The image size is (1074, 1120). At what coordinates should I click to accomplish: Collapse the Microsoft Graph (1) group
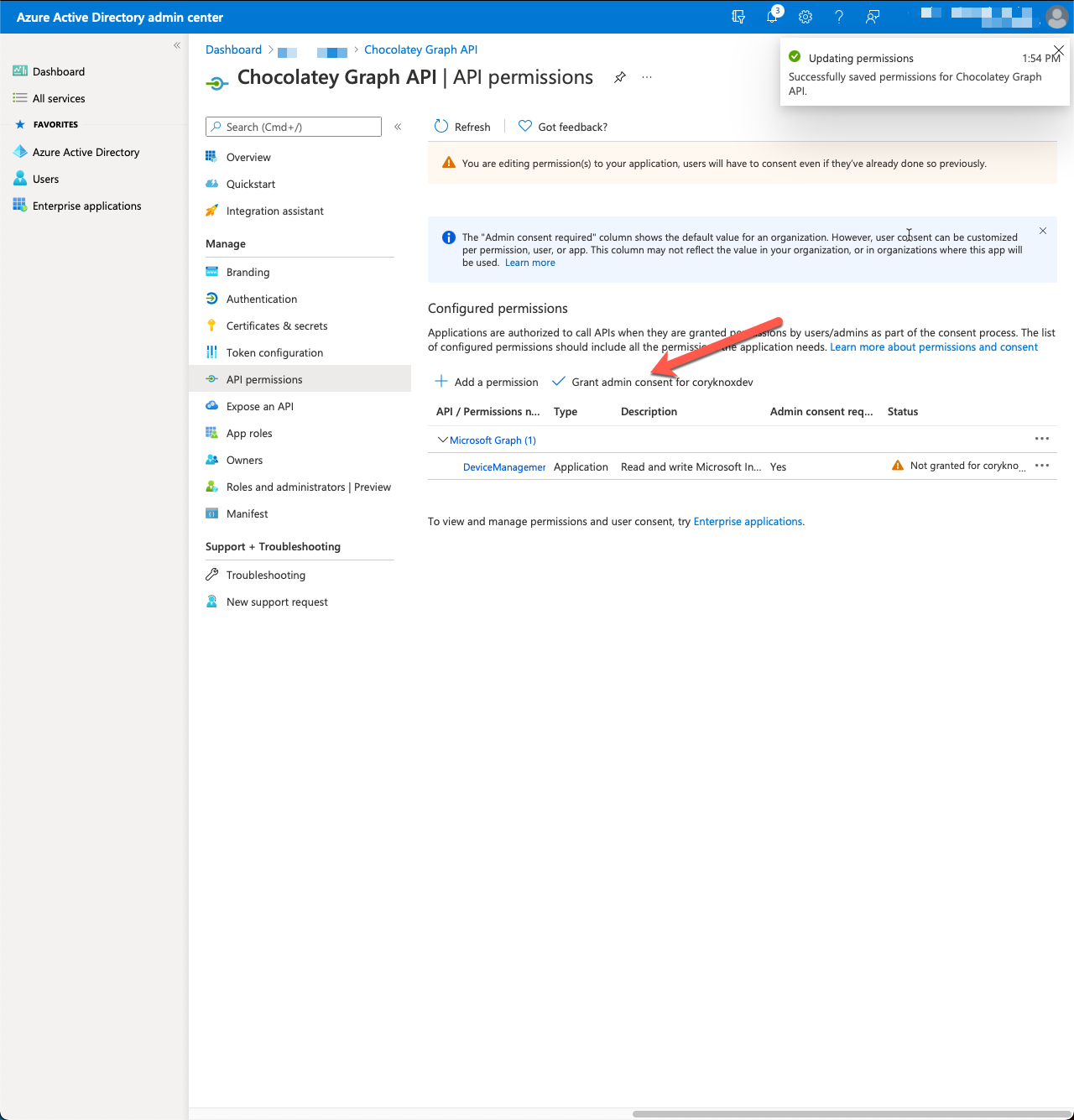coord(443,440)
